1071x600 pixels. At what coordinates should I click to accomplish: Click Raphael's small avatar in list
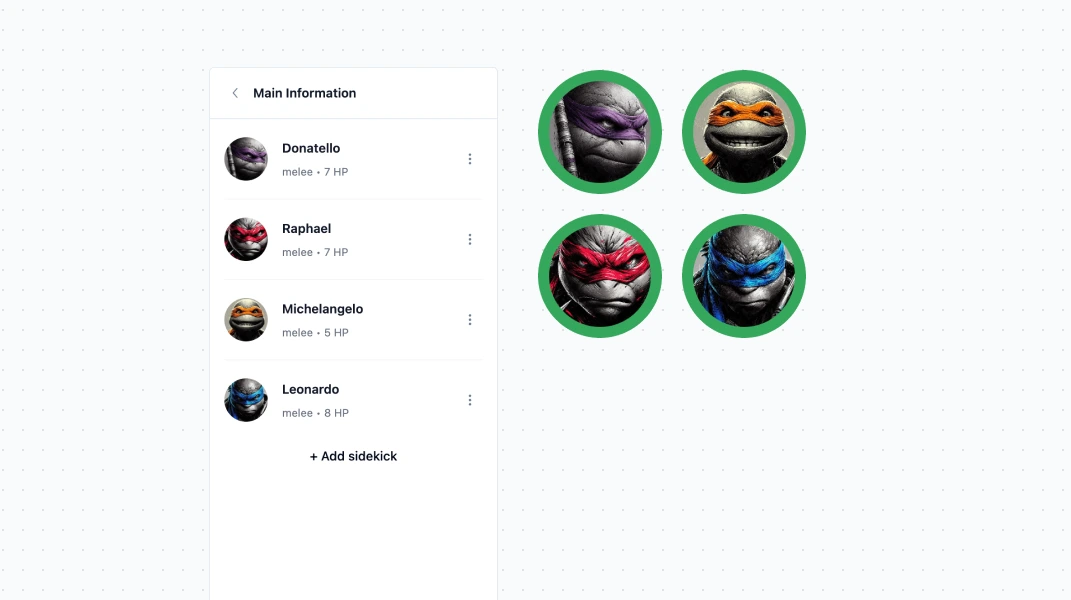pyautogui.click(x=246, y=239)
